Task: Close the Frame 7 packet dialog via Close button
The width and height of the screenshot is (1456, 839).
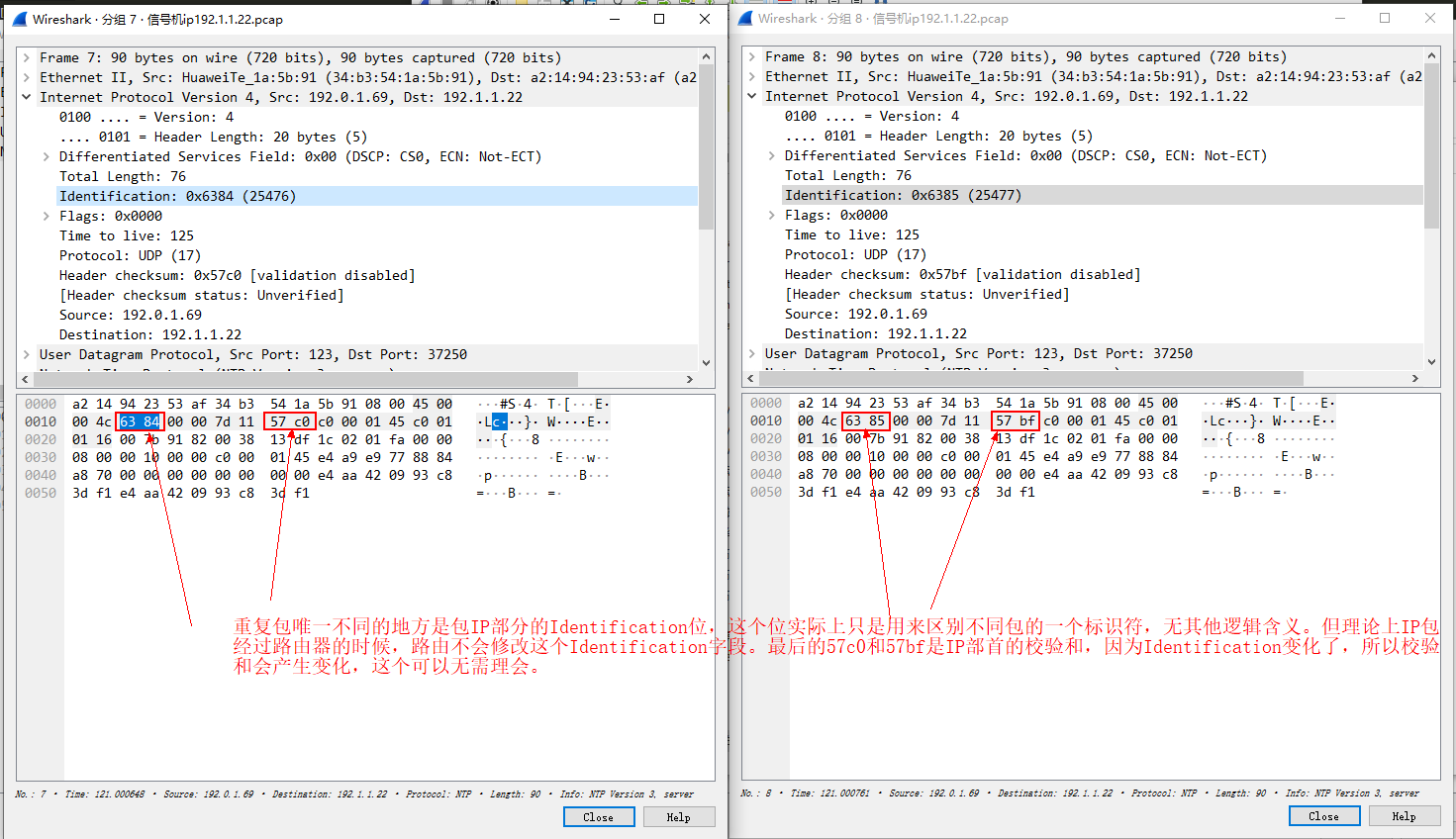Action: (599, 817)
